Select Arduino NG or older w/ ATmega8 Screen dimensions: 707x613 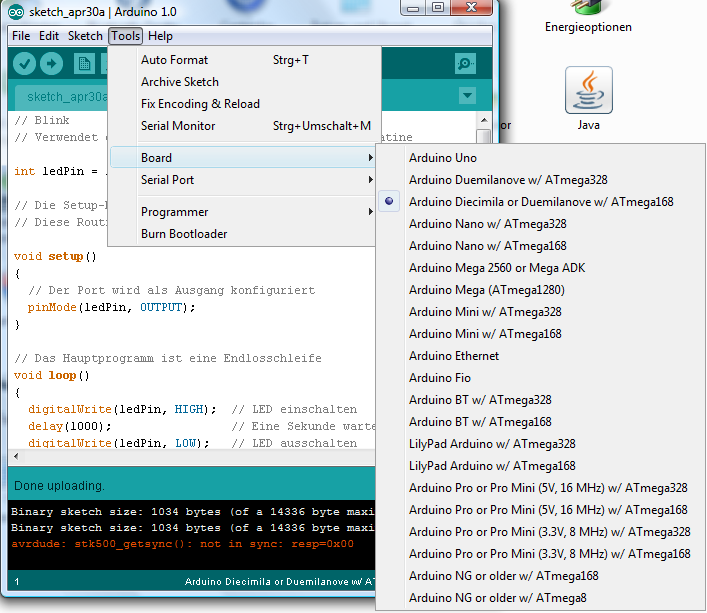pyautogui.click(x=541, y=598)
